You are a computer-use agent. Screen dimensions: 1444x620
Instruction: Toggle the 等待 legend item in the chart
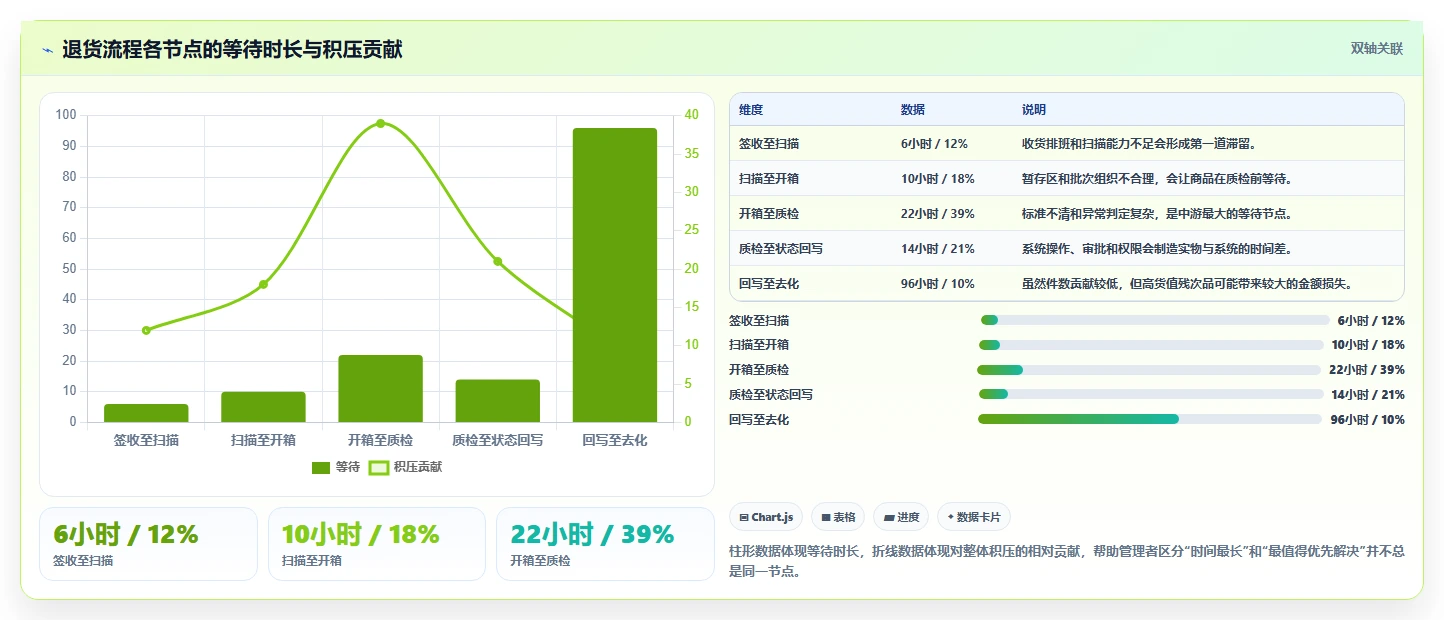click(x=336, y=467)
